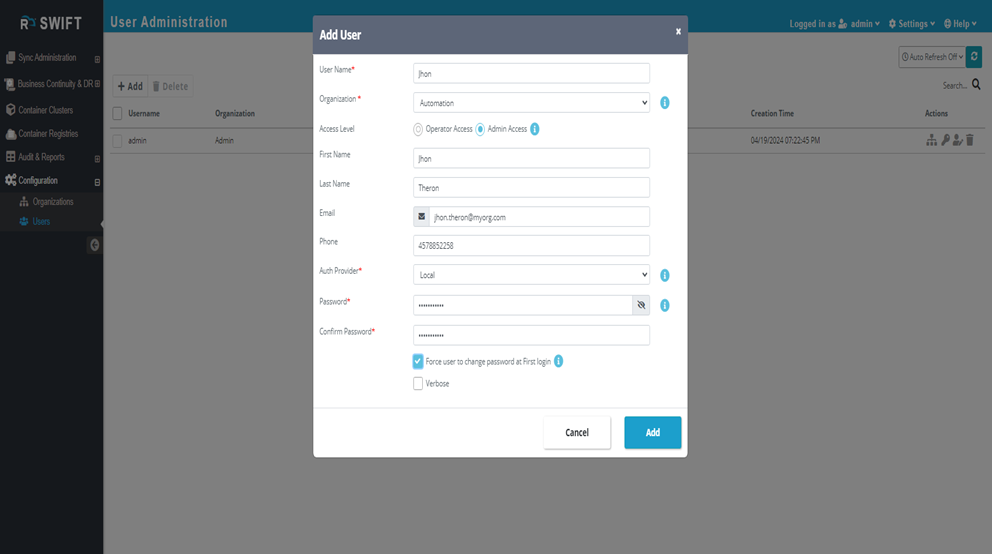Screen dimensions: 992x554
Task: Click the Configuration gears icon
Action: coord(10,180)
